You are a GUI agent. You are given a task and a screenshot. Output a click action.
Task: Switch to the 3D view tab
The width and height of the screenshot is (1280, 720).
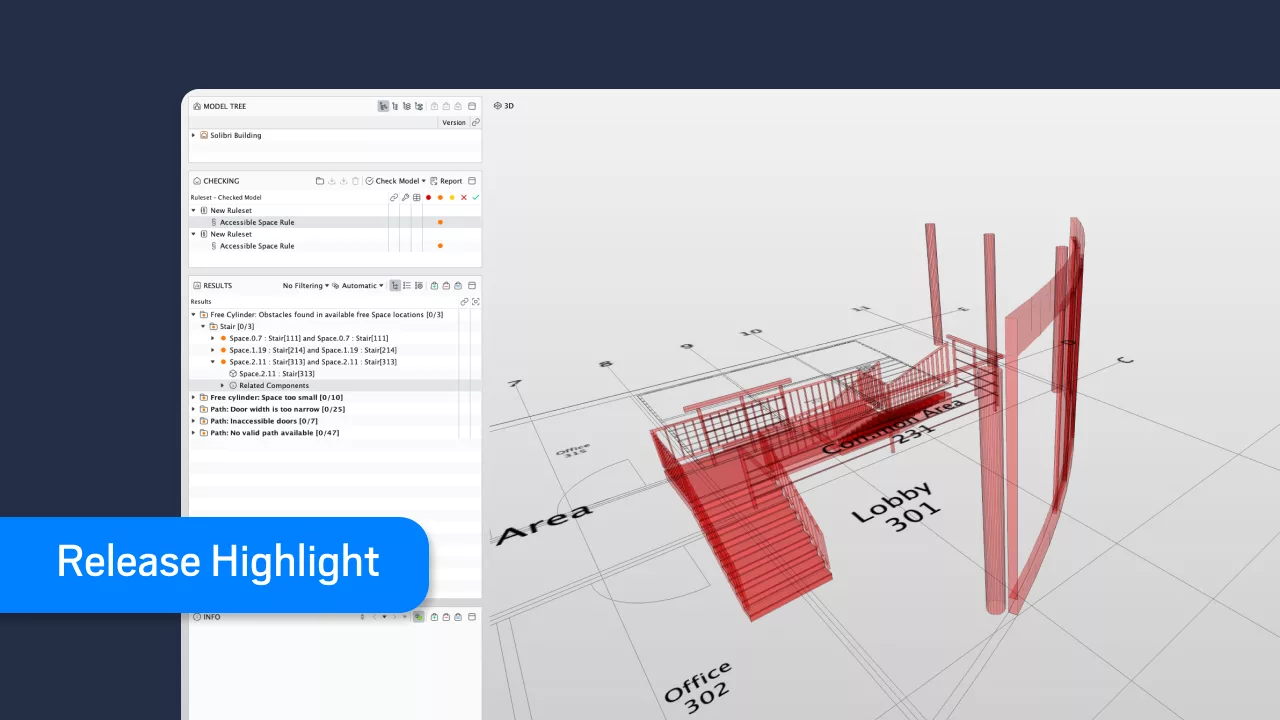point(504,106)
